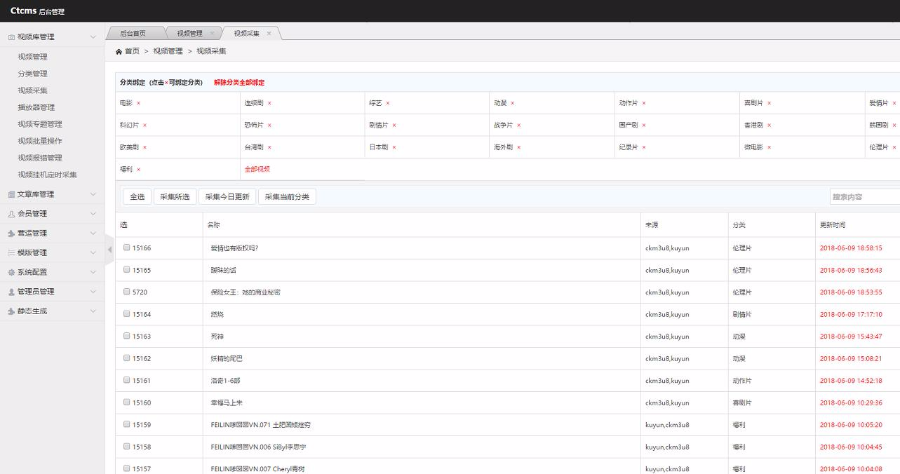Collapse sidebar with the left arrow handle
The image size is (900, 474).
click(x=110, y=250)
